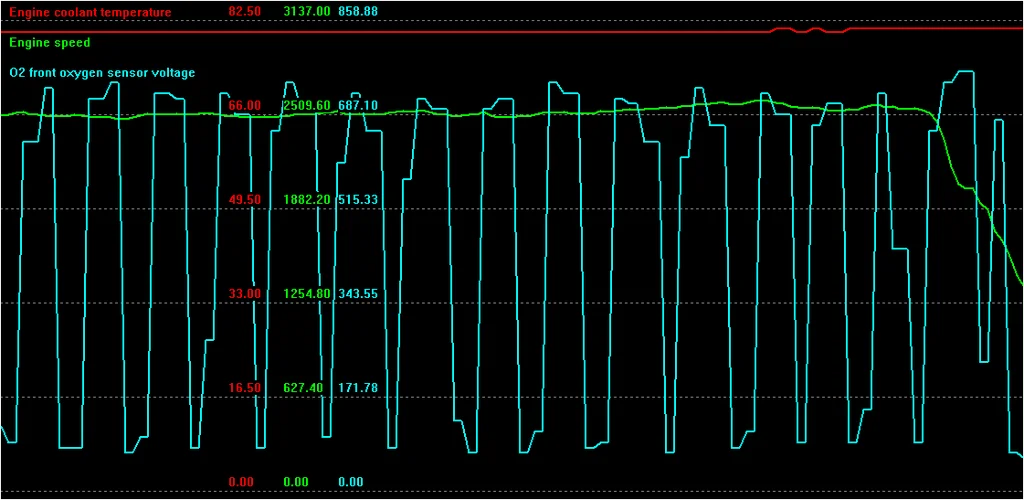Click the red axis value 49.50
The width and height of the screenshot is (1024, 500).
click(x=245, y=199)
